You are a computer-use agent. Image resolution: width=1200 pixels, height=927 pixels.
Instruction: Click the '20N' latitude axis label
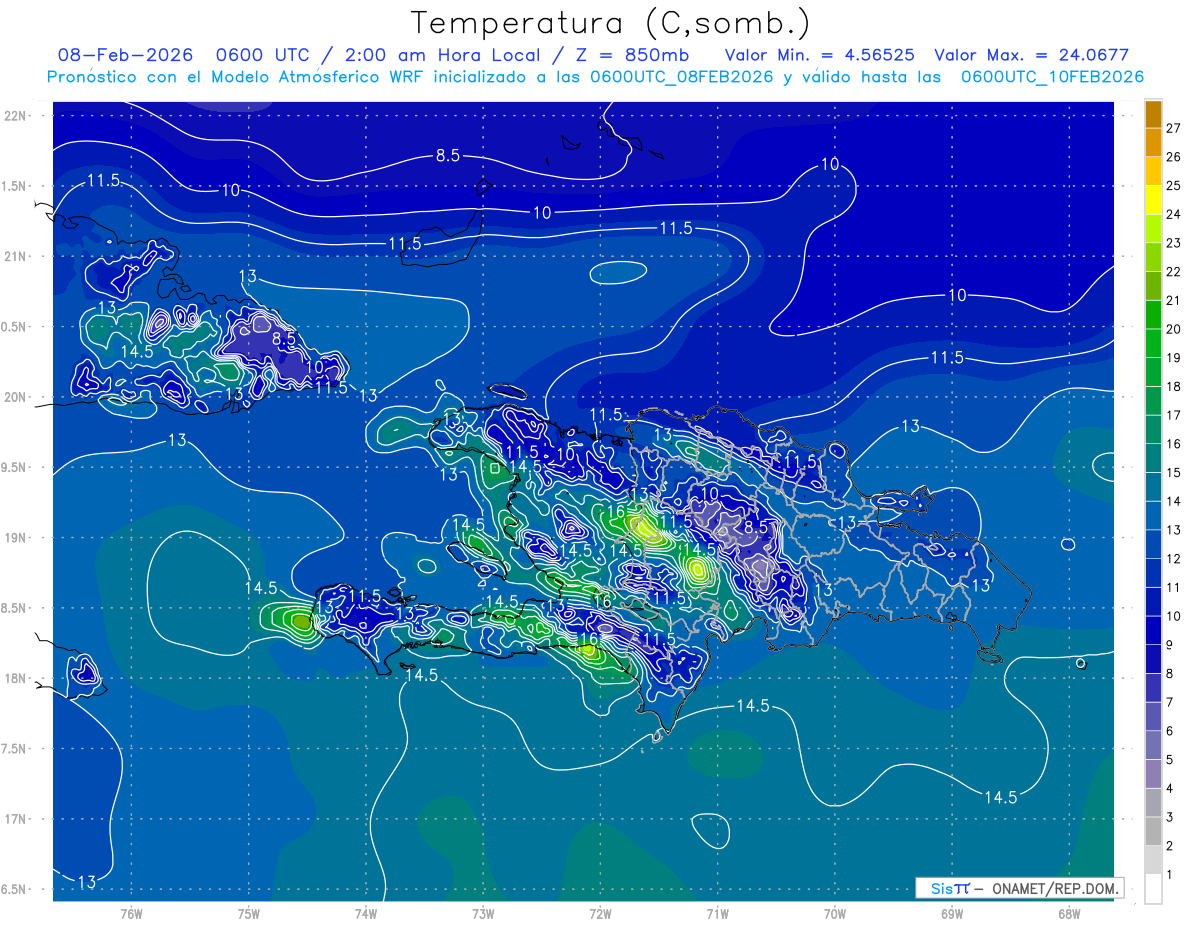pyautogui.click(x=15, y=397)
